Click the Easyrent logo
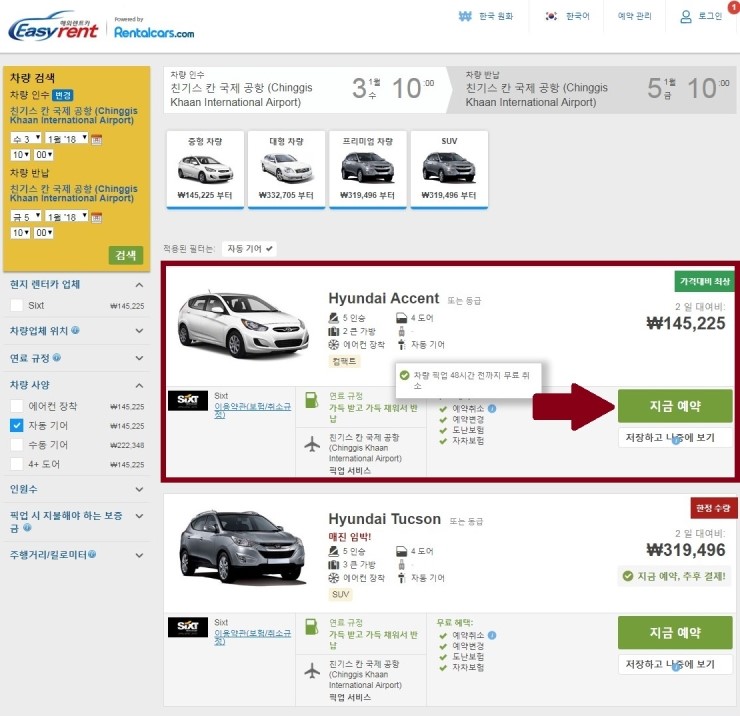Screen dimensions: 740x716 click(53, 28)
